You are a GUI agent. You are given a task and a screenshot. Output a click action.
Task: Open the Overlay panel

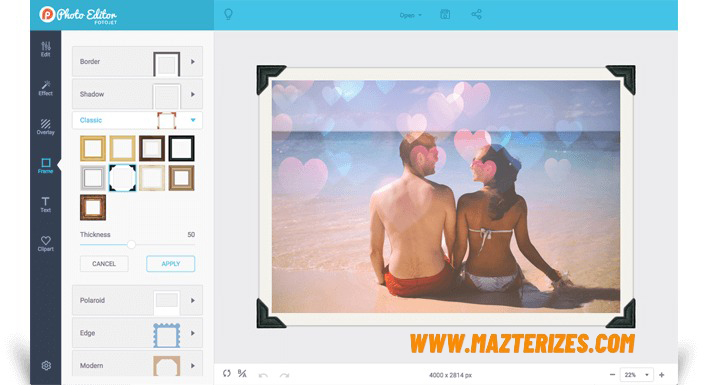pos(46,127)
